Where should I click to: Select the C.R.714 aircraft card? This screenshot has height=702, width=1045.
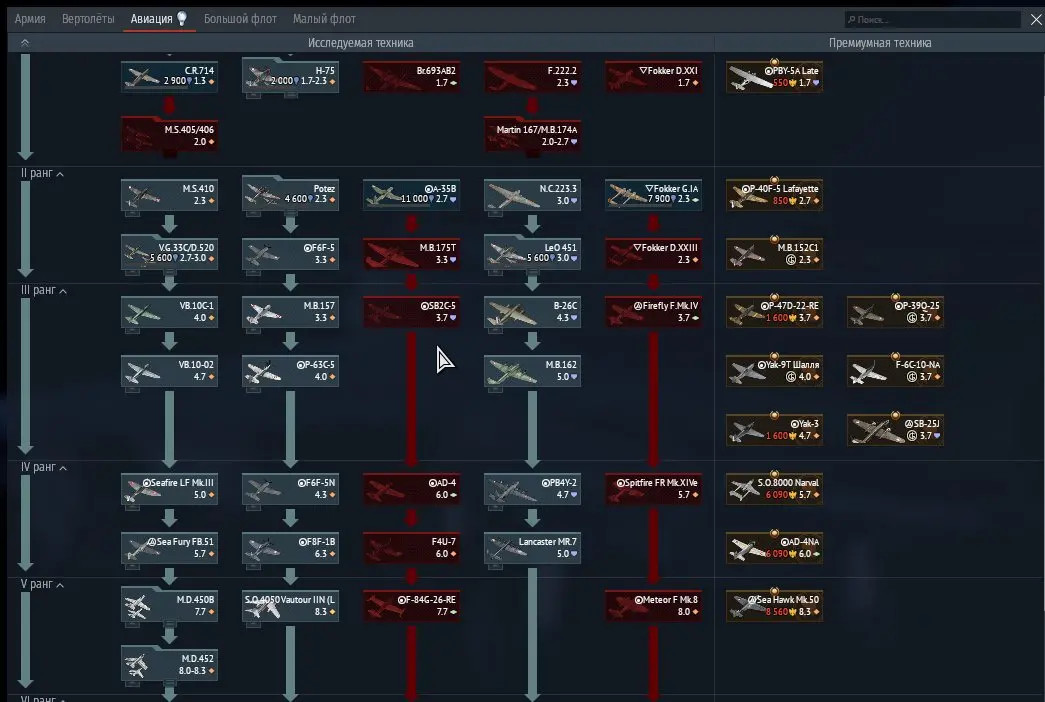click(169, 76)
